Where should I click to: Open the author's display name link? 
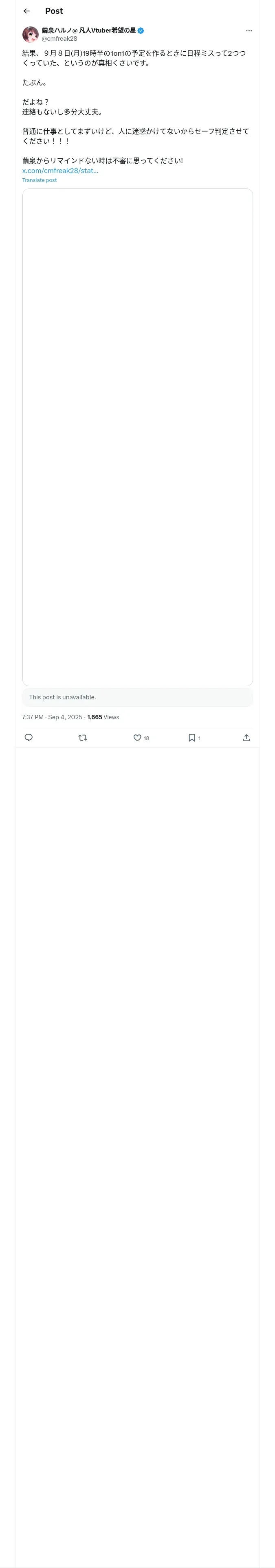click(x=88, y=31)
